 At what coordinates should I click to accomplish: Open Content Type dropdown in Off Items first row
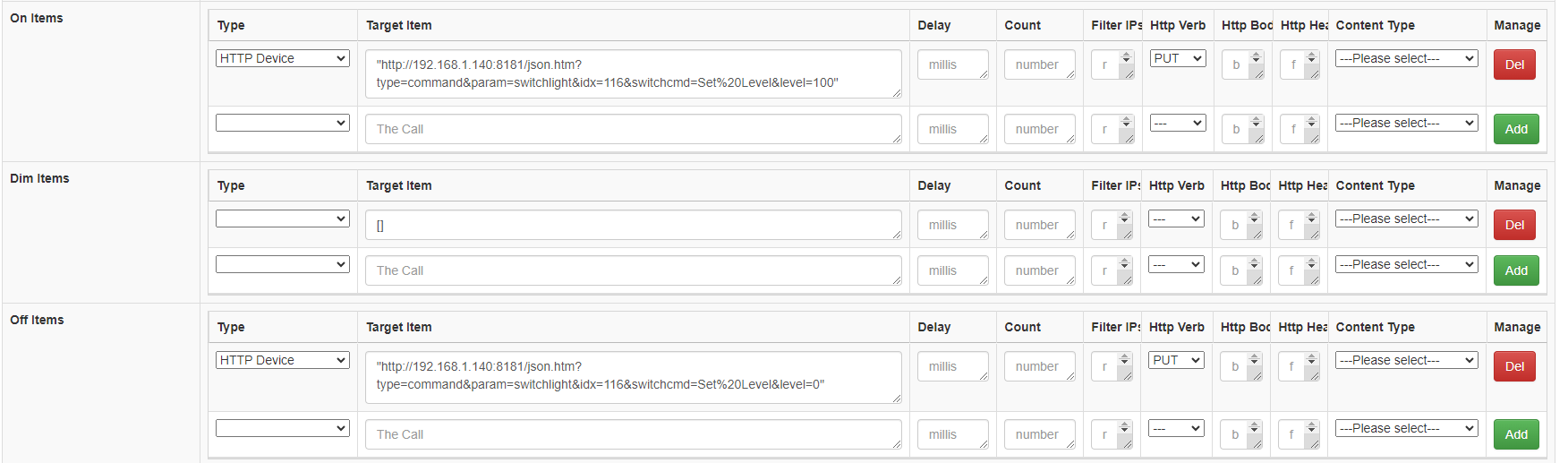tap(1406, 360)
